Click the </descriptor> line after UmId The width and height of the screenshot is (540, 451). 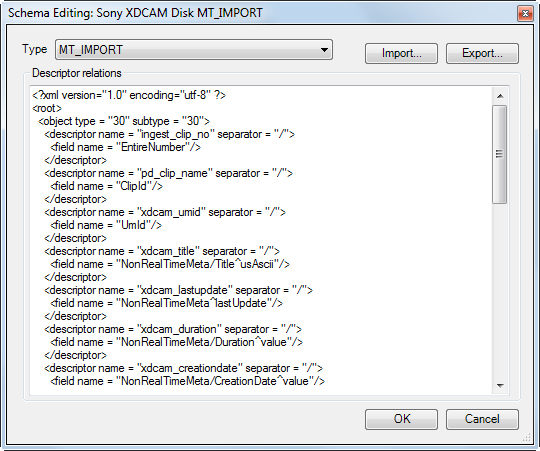(x=75, y=238)
